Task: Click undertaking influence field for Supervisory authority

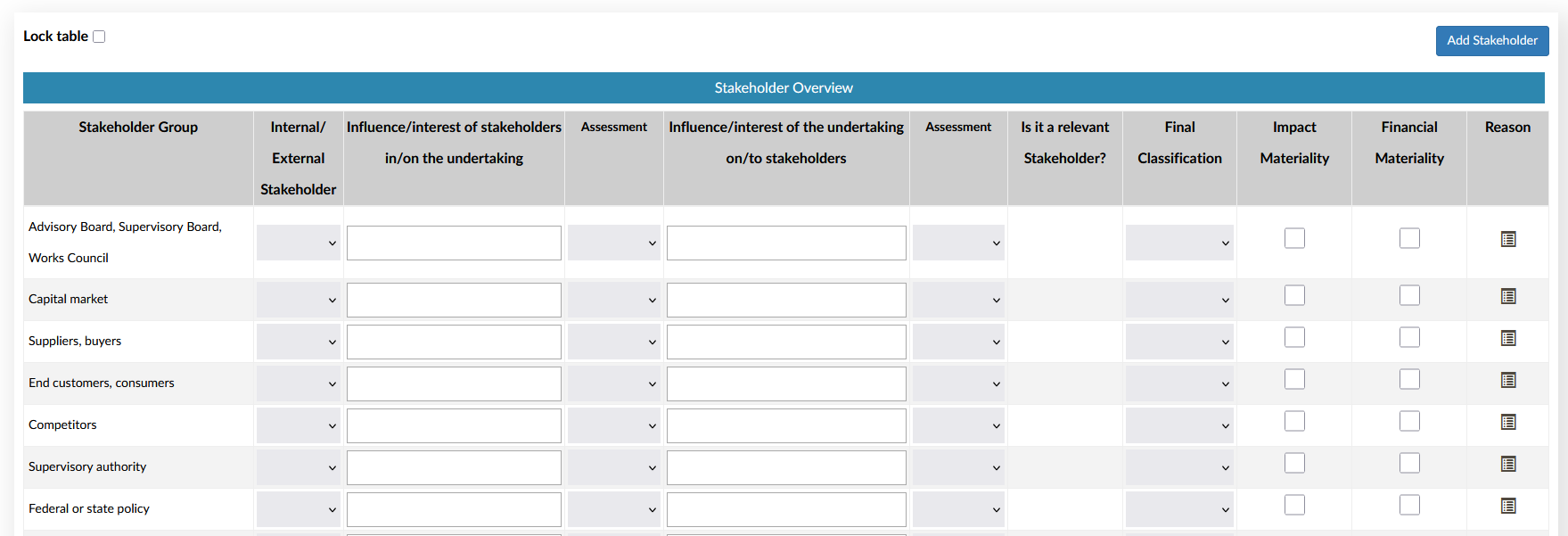Action: (x=786, y=467)
